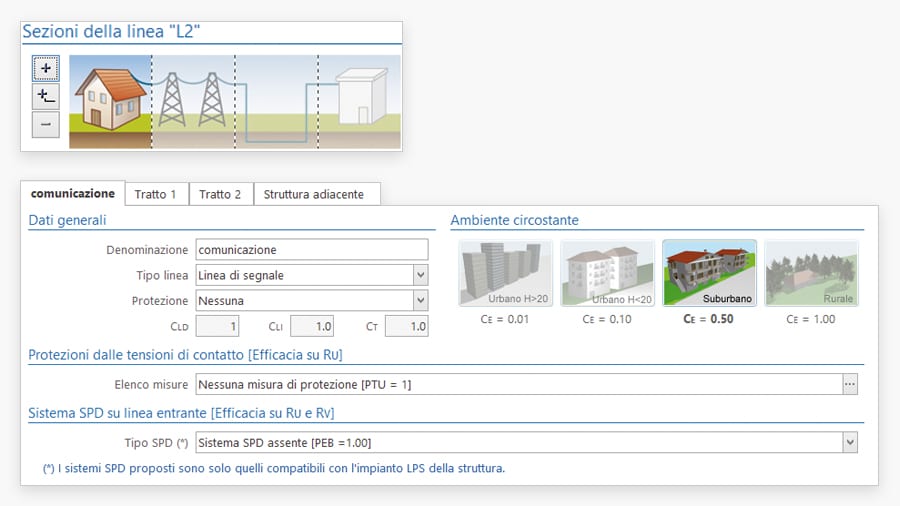This screenshot has height=506, width=900.
Task: Click the CT value field
Action: click(x=406, y=326)
